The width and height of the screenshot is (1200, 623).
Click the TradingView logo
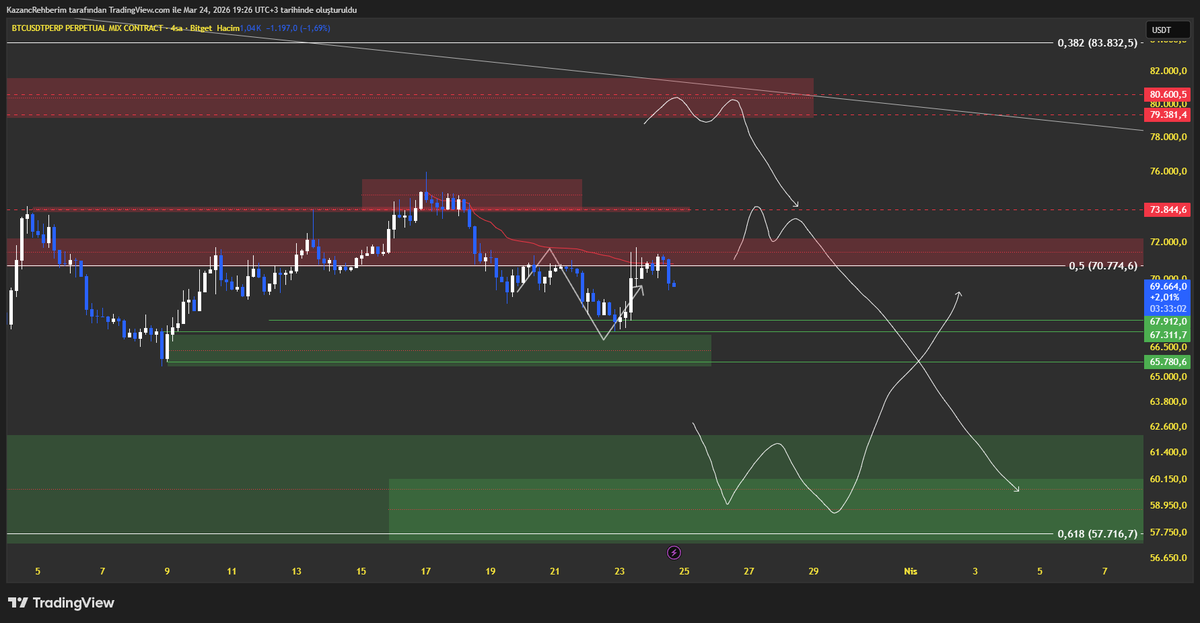pos(61,603)
